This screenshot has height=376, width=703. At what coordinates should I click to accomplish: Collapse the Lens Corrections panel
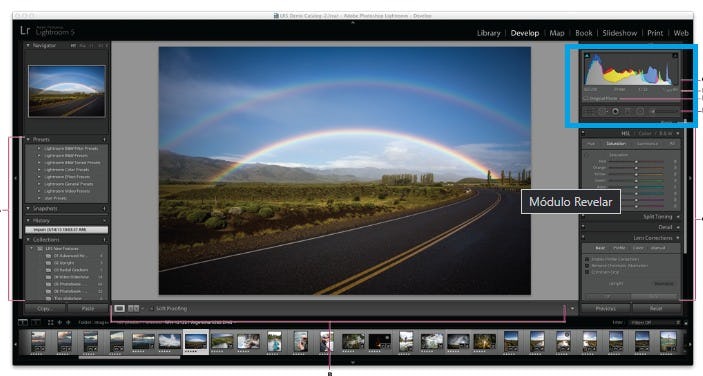click(678, 238)
